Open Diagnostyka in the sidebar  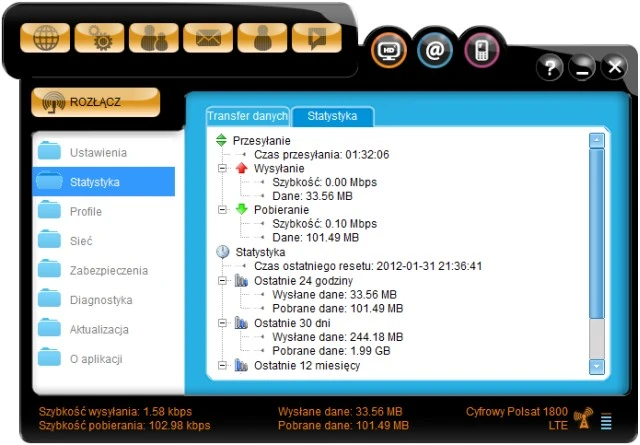pyautogui.click(x=101, y=300)
